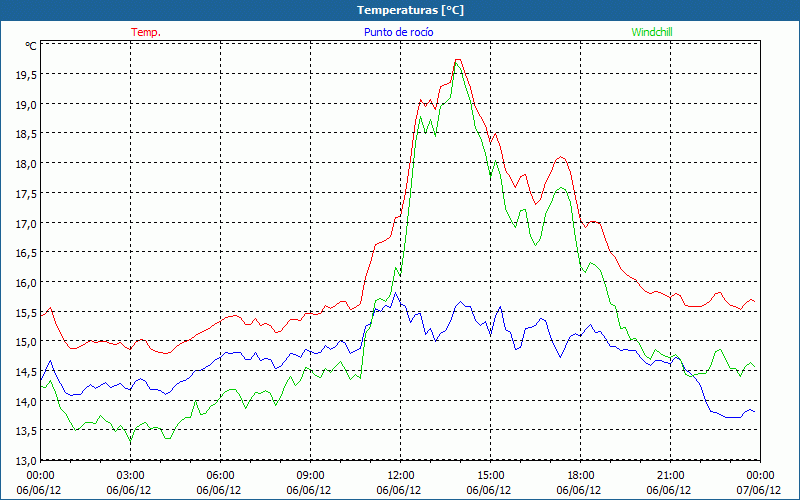Select the blue 'Punto de rocío' legend label

(x=398, y=32)
